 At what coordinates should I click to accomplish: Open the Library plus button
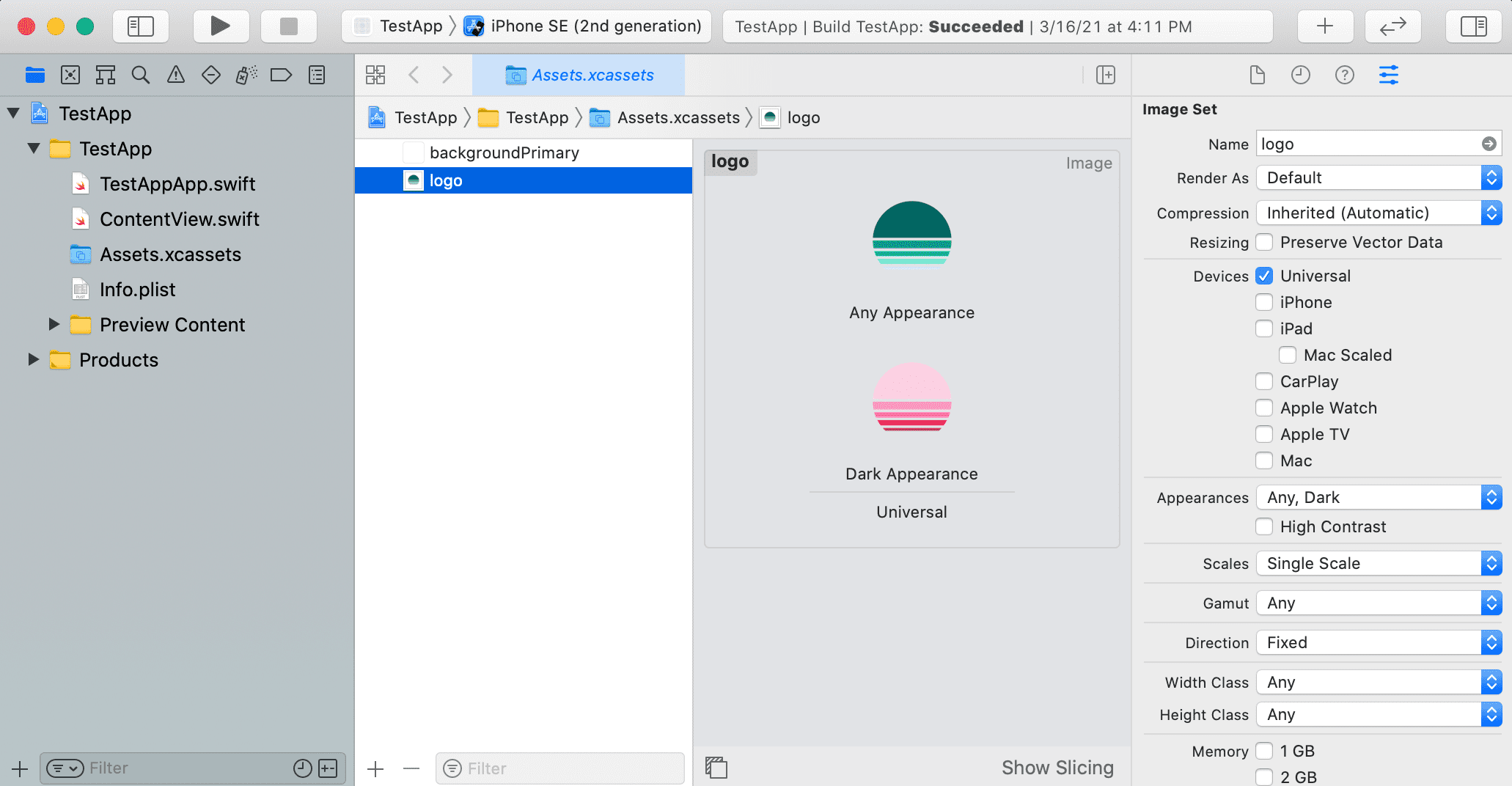(1324, 26)
